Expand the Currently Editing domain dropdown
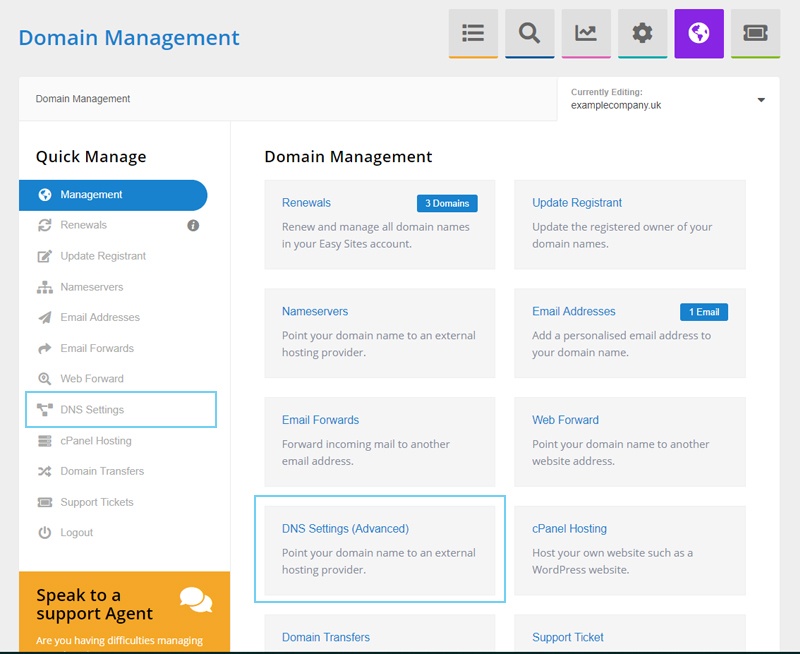Image resolution: width=800 pixels, height=654 pixels. (761, 100)
